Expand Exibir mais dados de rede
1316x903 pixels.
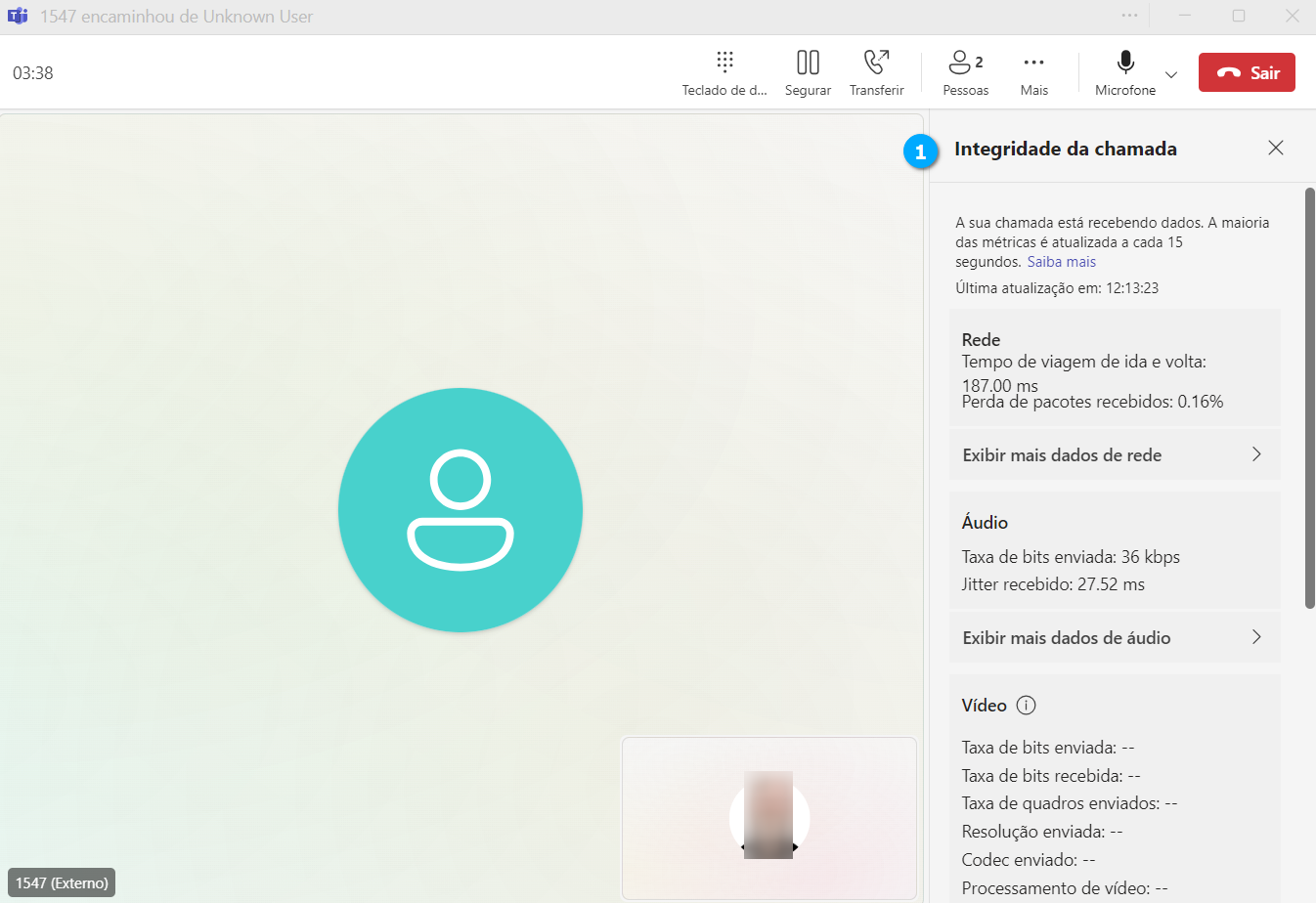point(1115,454)
